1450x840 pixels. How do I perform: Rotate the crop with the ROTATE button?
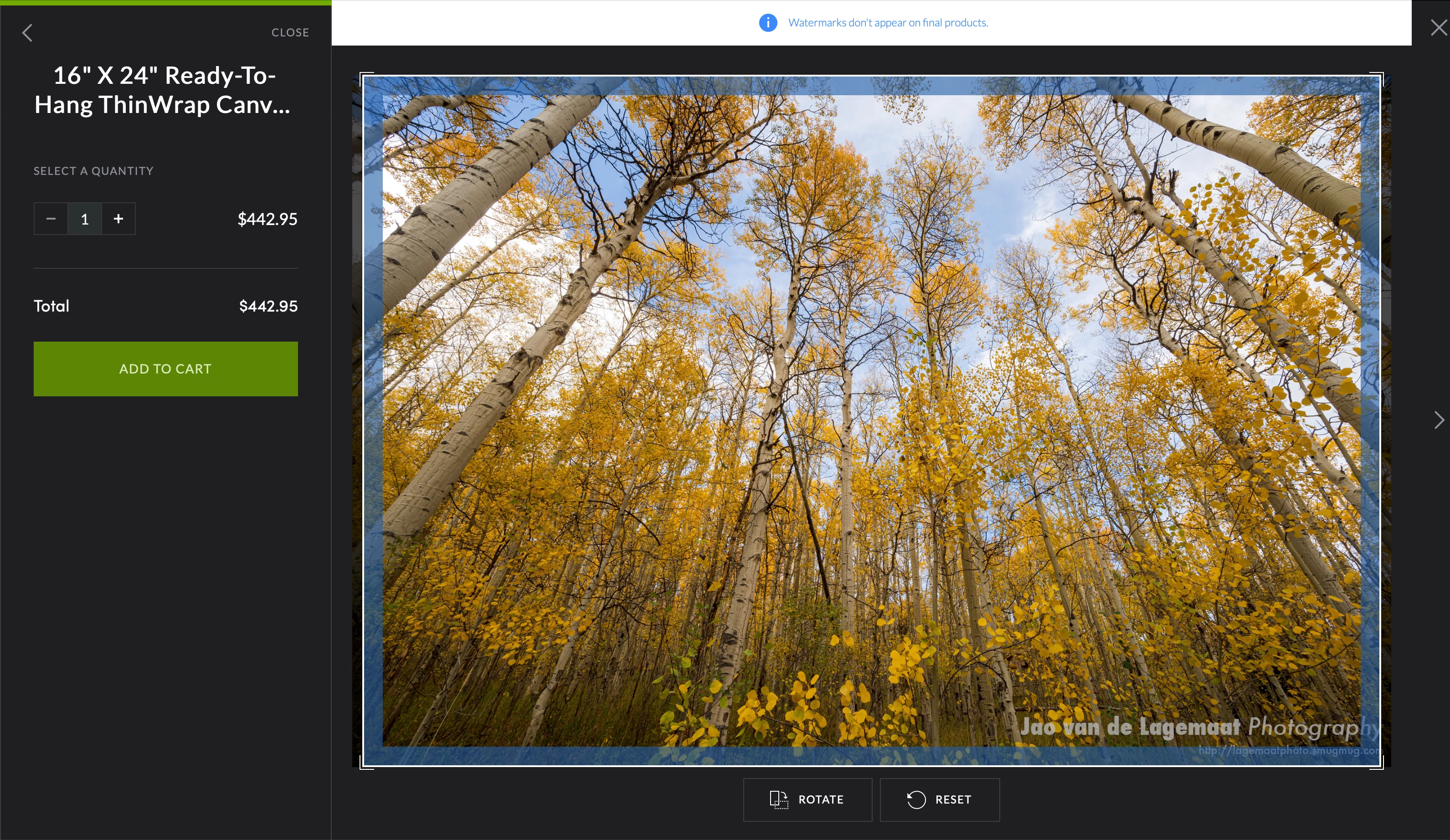807,799
